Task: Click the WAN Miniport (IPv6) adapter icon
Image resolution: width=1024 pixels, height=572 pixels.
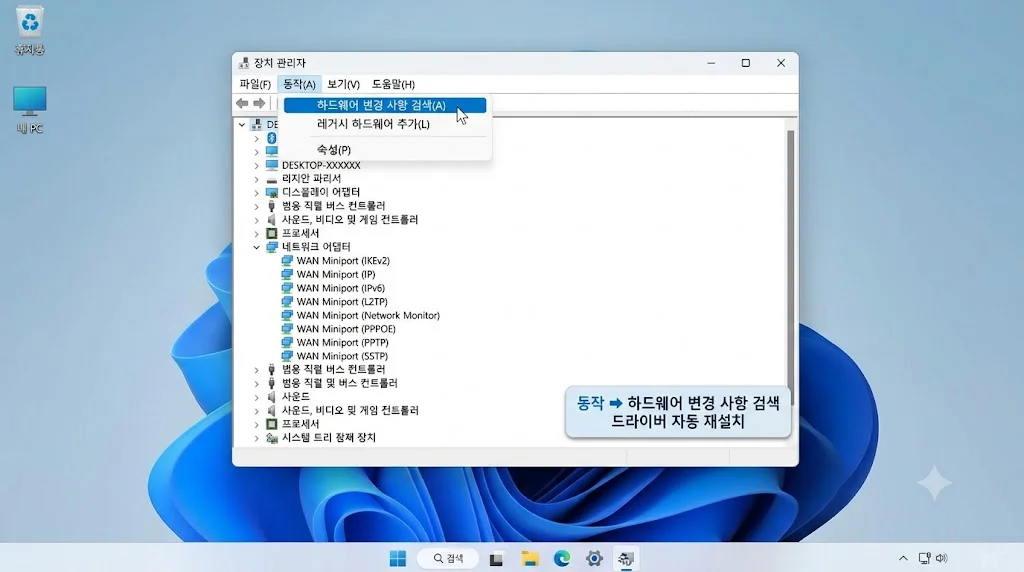Action: click(287, 288)
